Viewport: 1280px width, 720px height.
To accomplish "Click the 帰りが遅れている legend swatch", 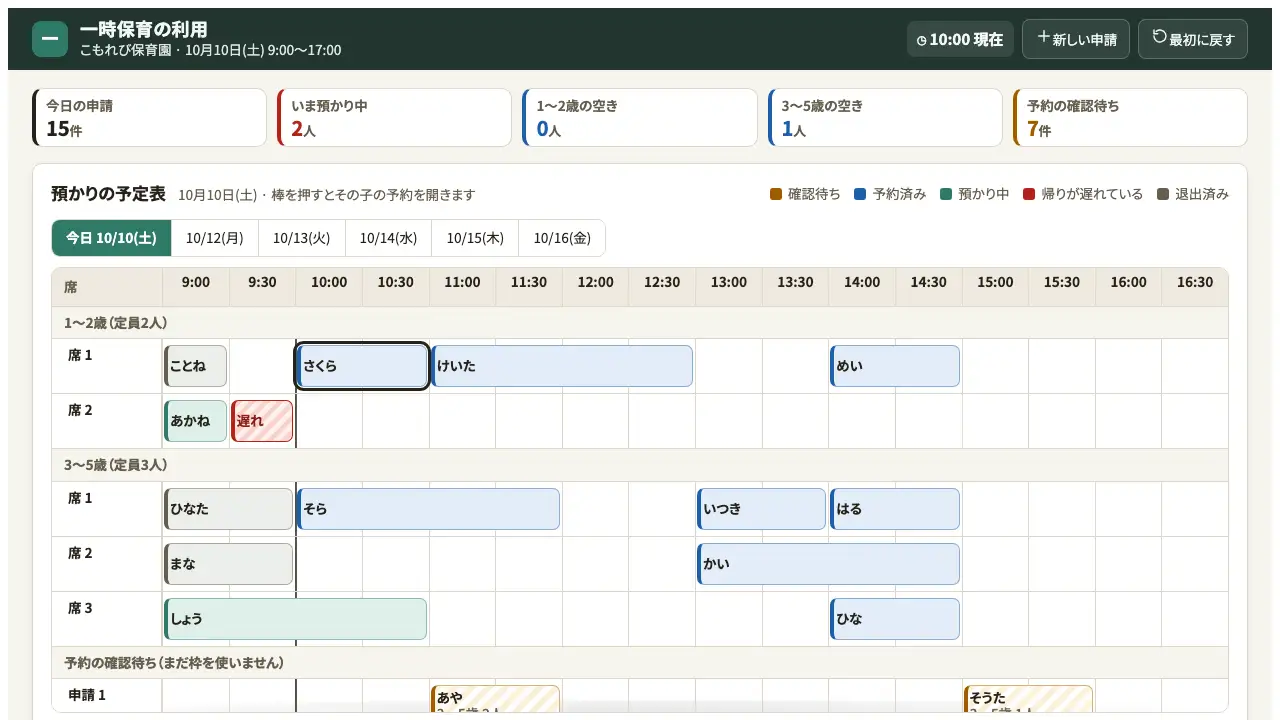I will point(1029,194).
